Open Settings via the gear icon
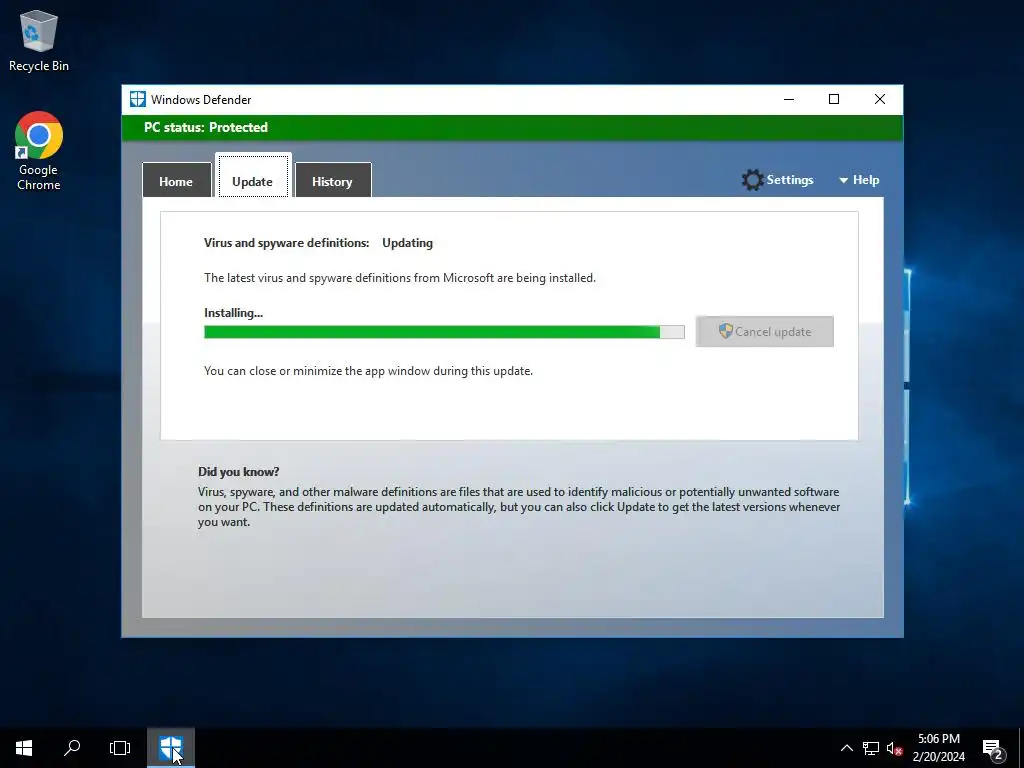This screenshot has height=768, width=1024. coord(752,180)
